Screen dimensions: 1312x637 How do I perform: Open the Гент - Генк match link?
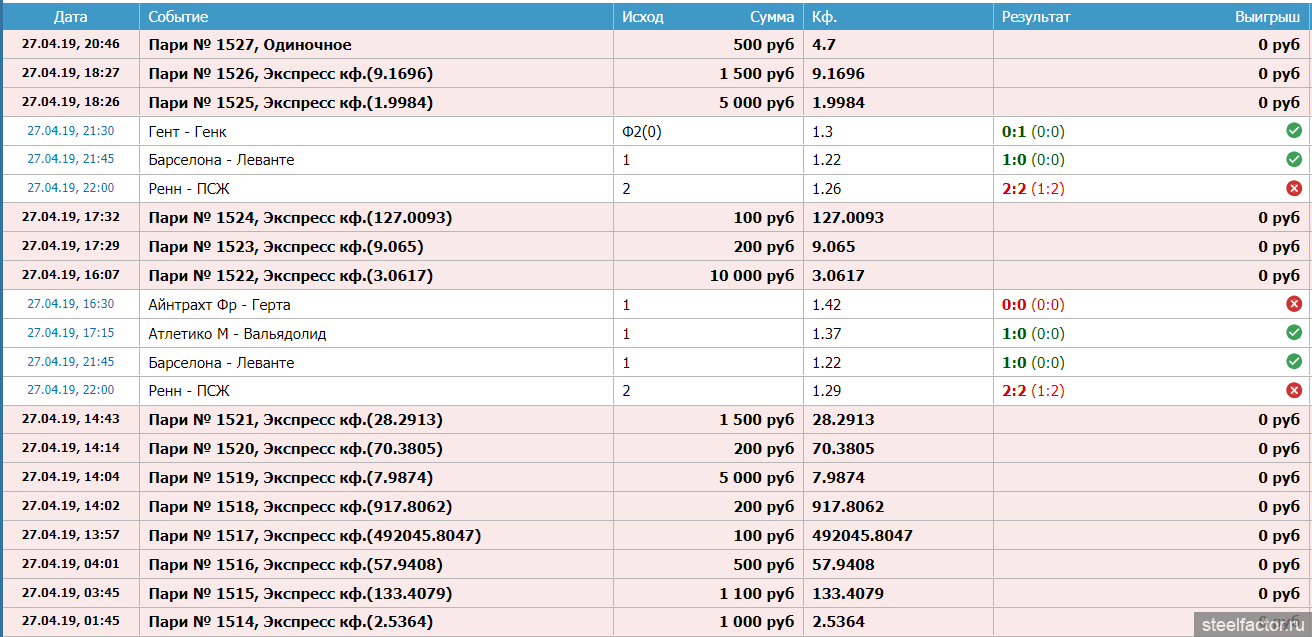[194, 131]
